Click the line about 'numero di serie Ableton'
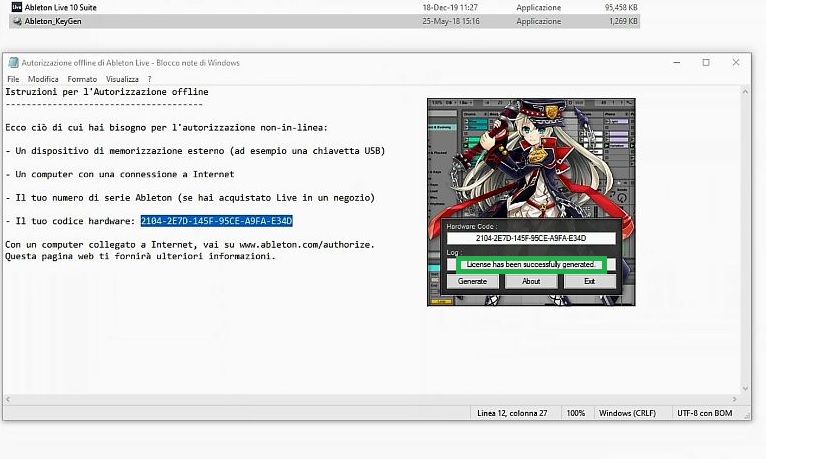This screenshot has width=815, height=465. [x=190, y=197]
